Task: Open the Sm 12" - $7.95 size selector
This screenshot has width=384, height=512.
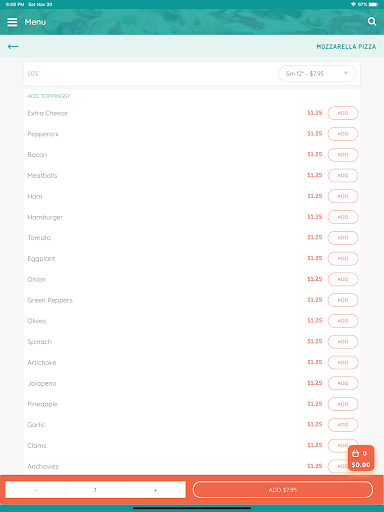Action: point(317,73)
